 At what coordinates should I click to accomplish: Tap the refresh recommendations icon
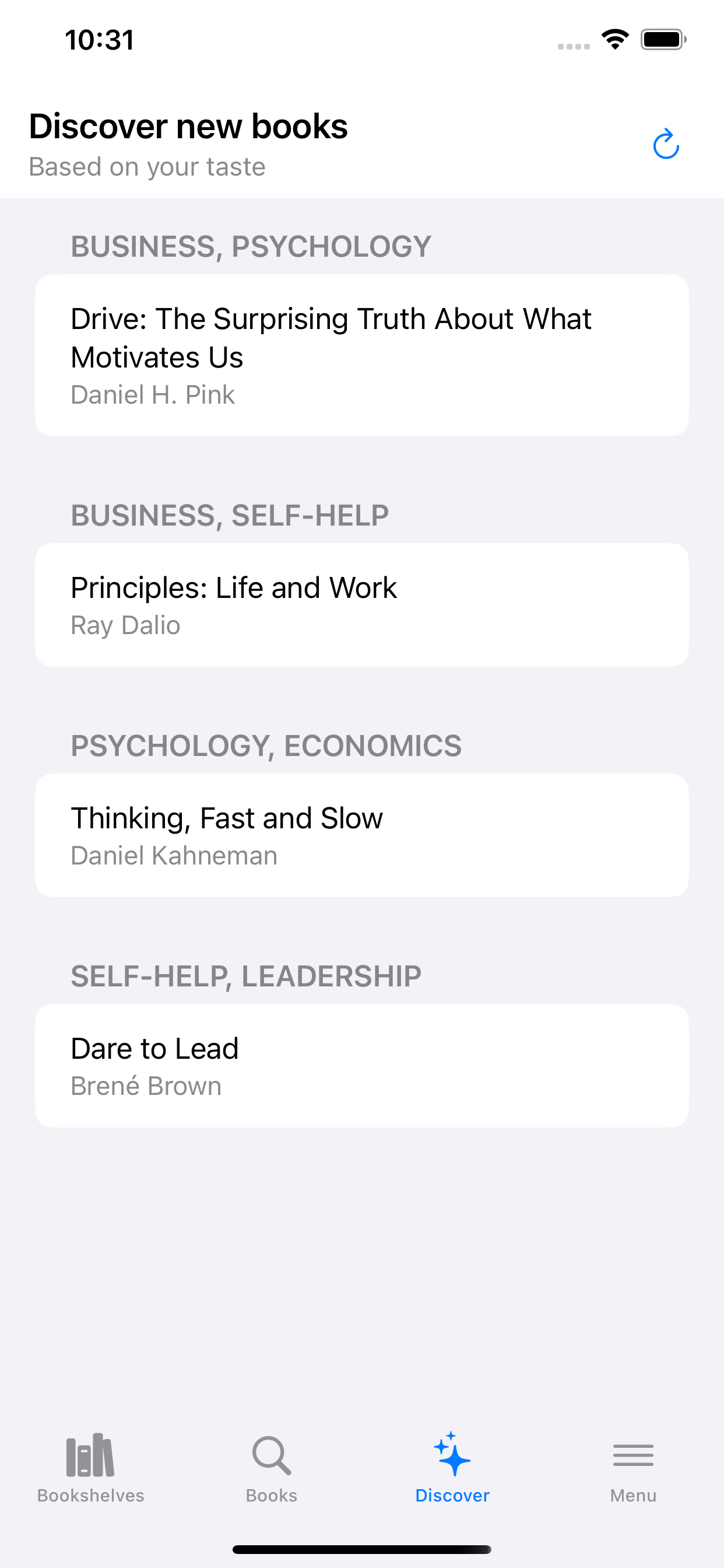coord(666,144)
